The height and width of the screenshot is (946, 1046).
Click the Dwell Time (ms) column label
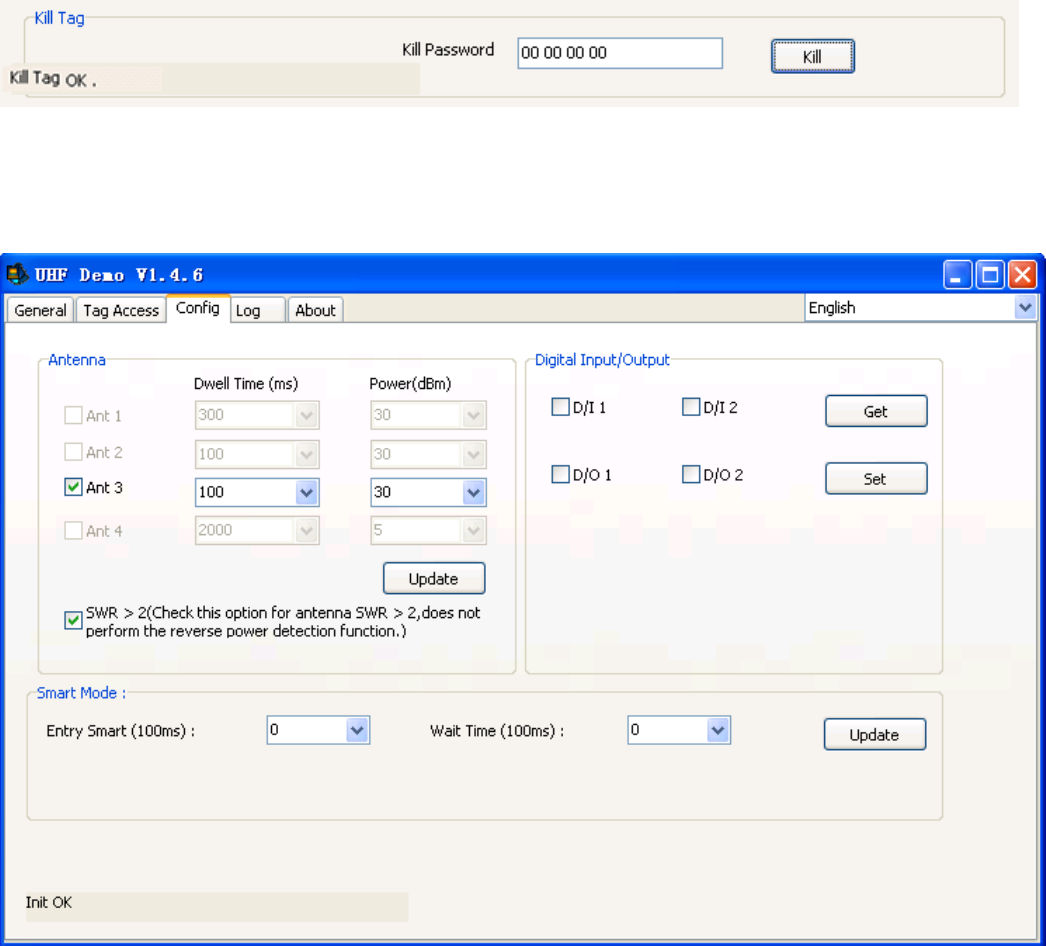click(x=245, y=384)
